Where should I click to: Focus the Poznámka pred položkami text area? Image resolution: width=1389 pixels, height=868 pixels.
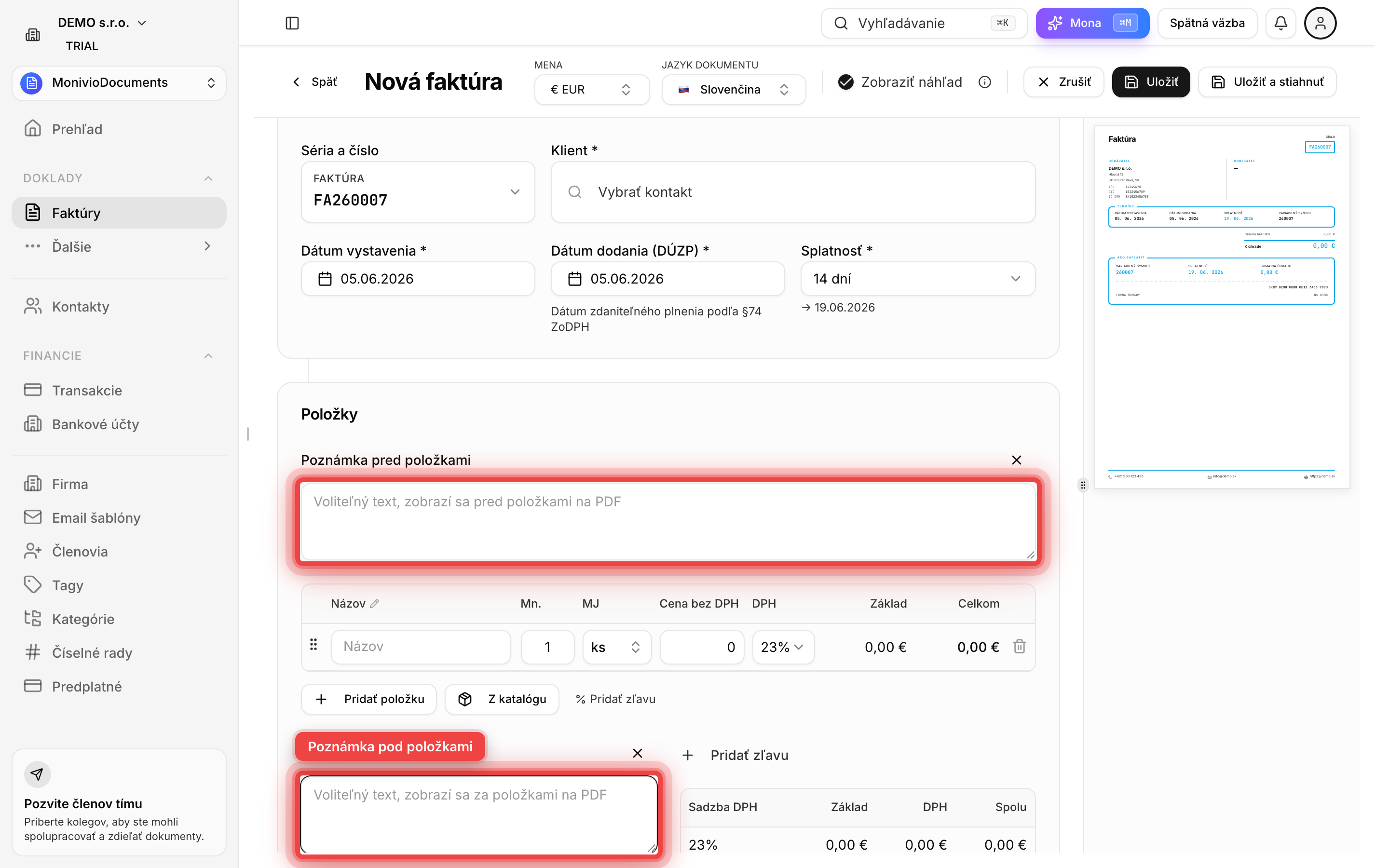(668, 522)
